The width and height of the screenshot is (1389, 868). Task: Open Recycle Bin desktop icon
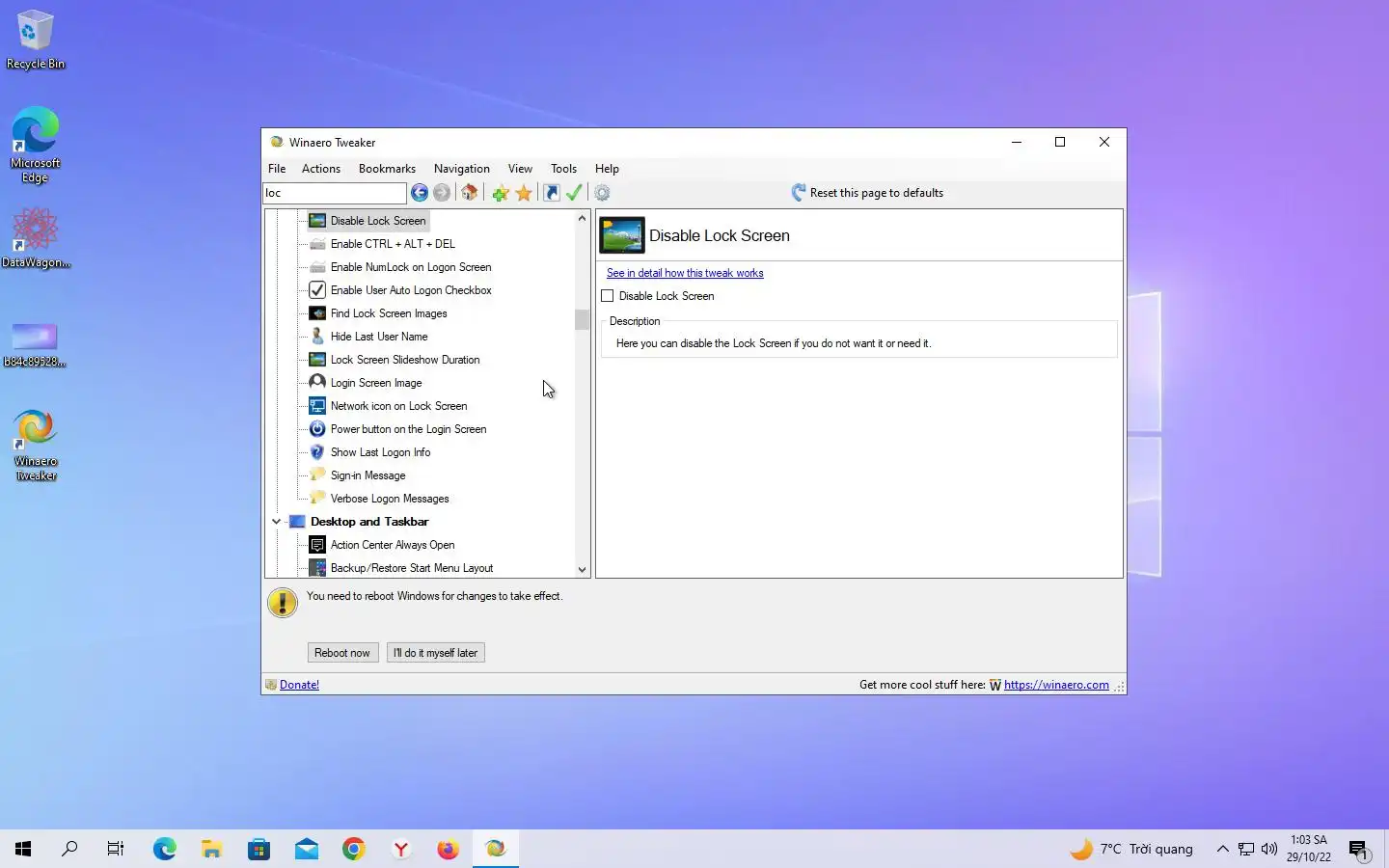[36, 40]
